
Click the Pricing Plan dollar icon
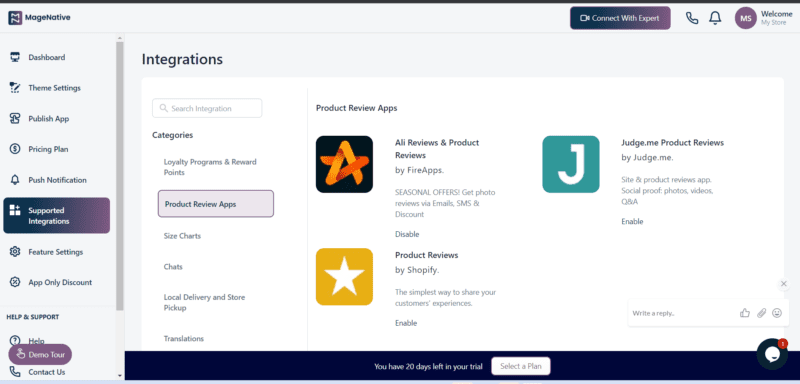point(15,149)
